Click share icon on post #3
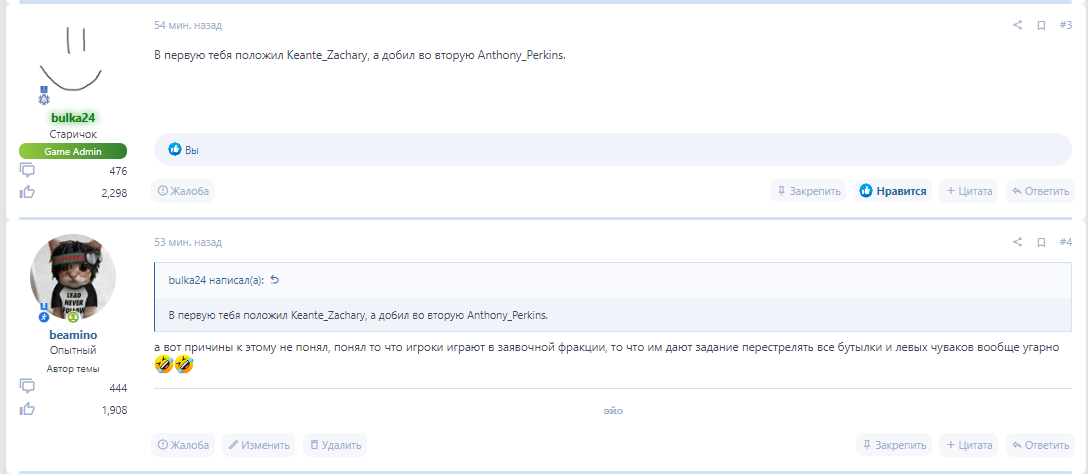This screenshot has height=474, width=1088. (1018, 25)
